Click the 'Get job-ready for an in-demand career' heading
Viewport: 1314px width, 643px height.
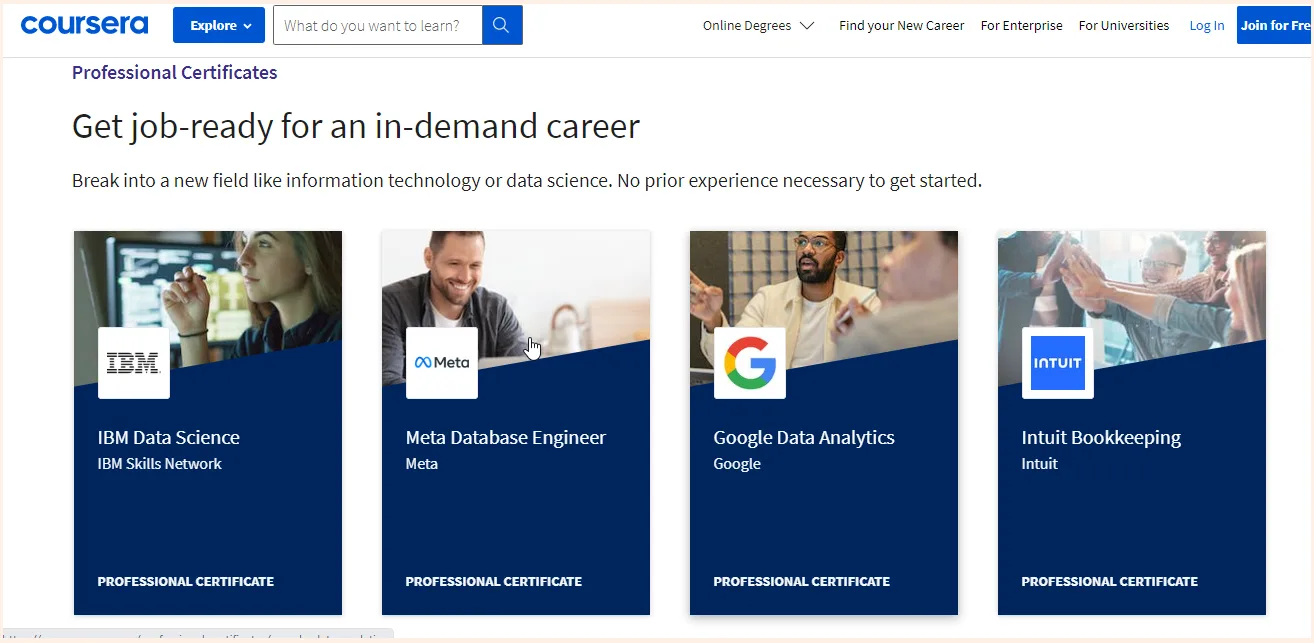pyautogui.click(x=356, y=127)
